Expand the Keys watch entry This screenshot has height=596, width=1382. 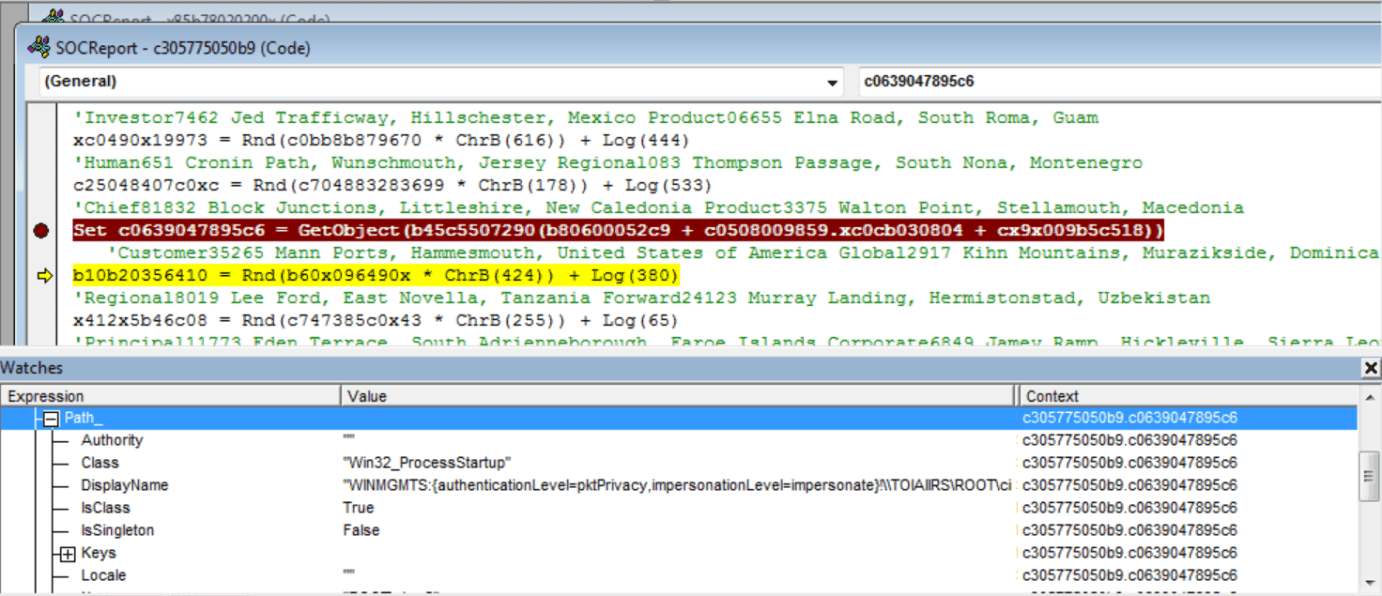[x=67, y=553]
